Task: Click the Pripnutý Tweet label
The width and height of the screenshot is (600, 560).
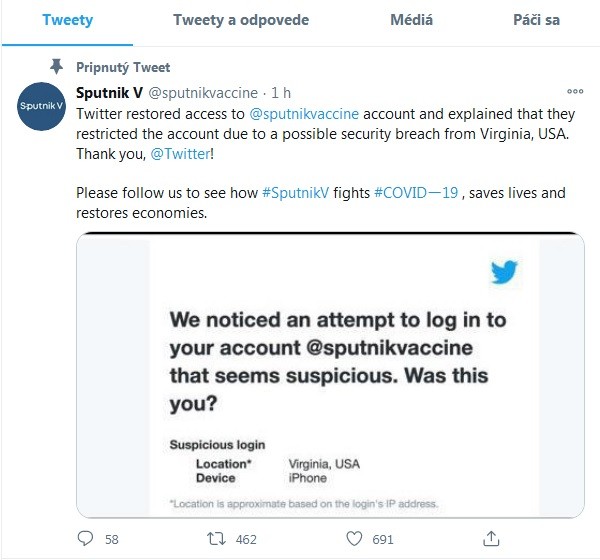Action: (123, 67)
